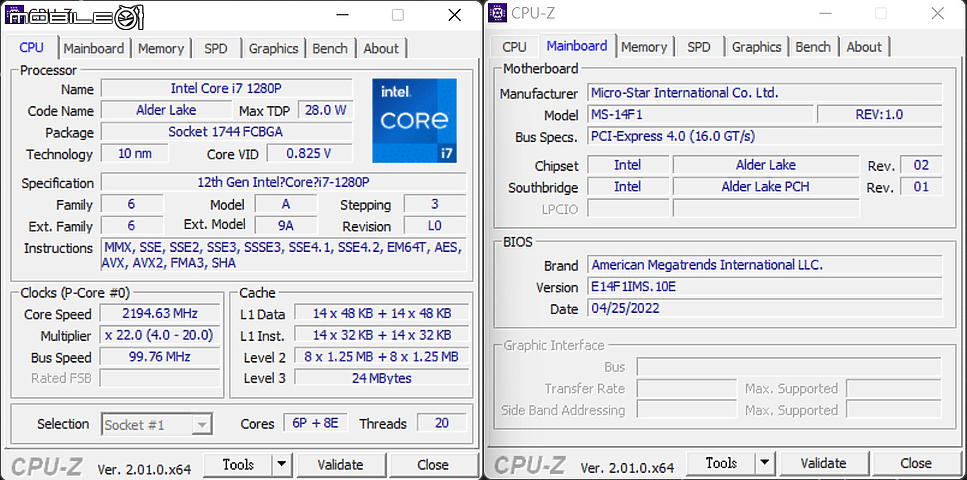Switch to the CPU tab in right window
This screenshot has height=480, width=967.
click(x=514, y=47)
